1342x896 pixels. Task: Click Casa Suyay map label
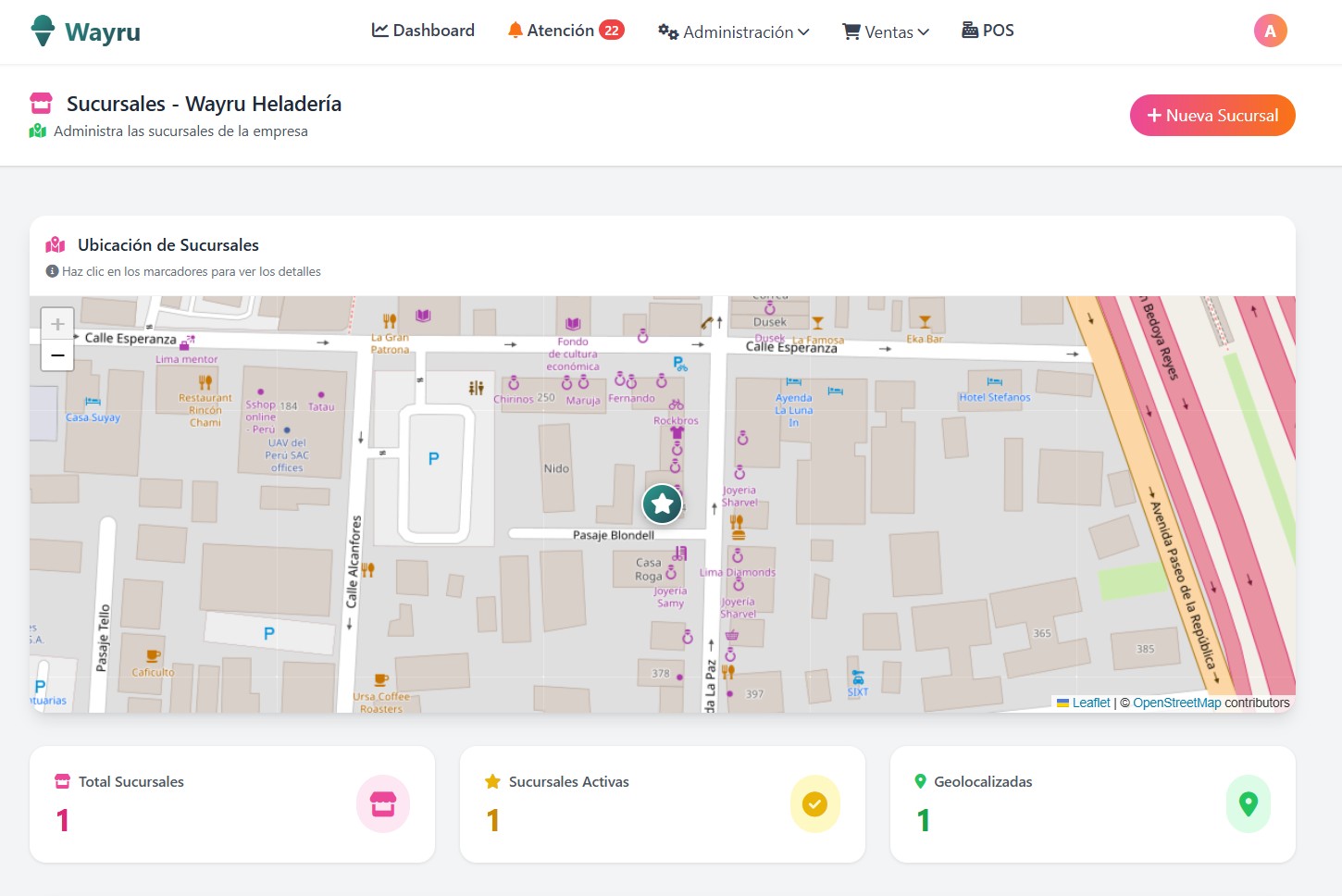coord(93,417)
